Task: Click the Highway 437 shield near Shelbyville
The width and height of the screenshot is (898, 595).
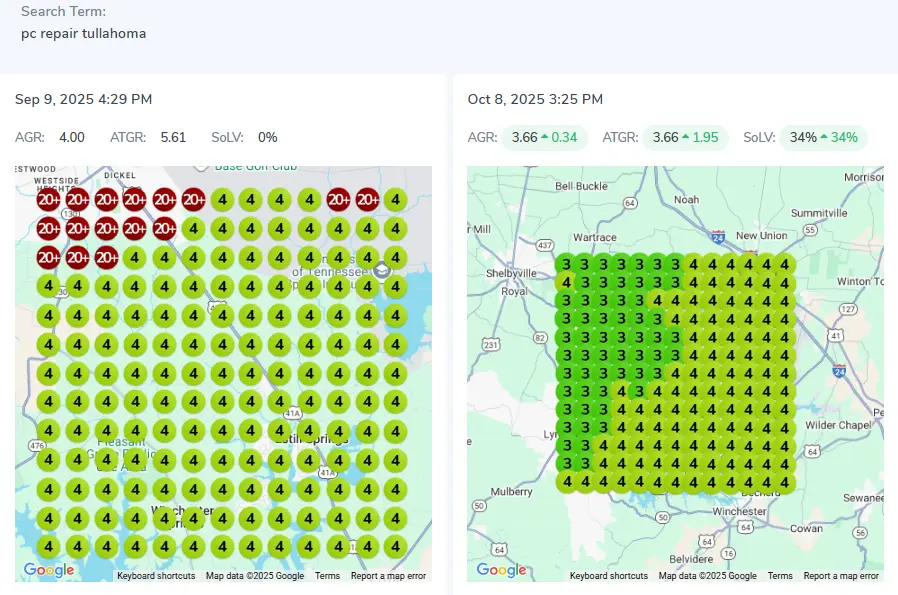Action: click(x=544, y=244)
